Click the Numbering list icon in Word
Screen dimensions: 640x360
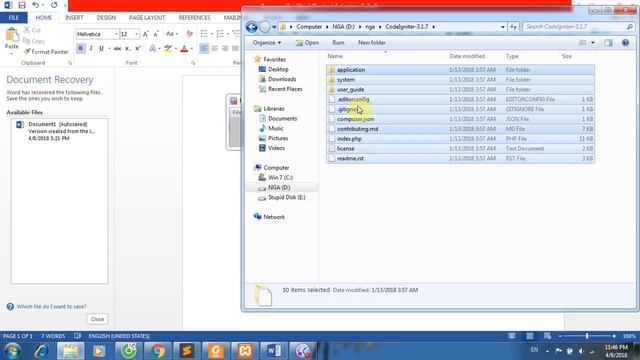click(x=220, y=34)
